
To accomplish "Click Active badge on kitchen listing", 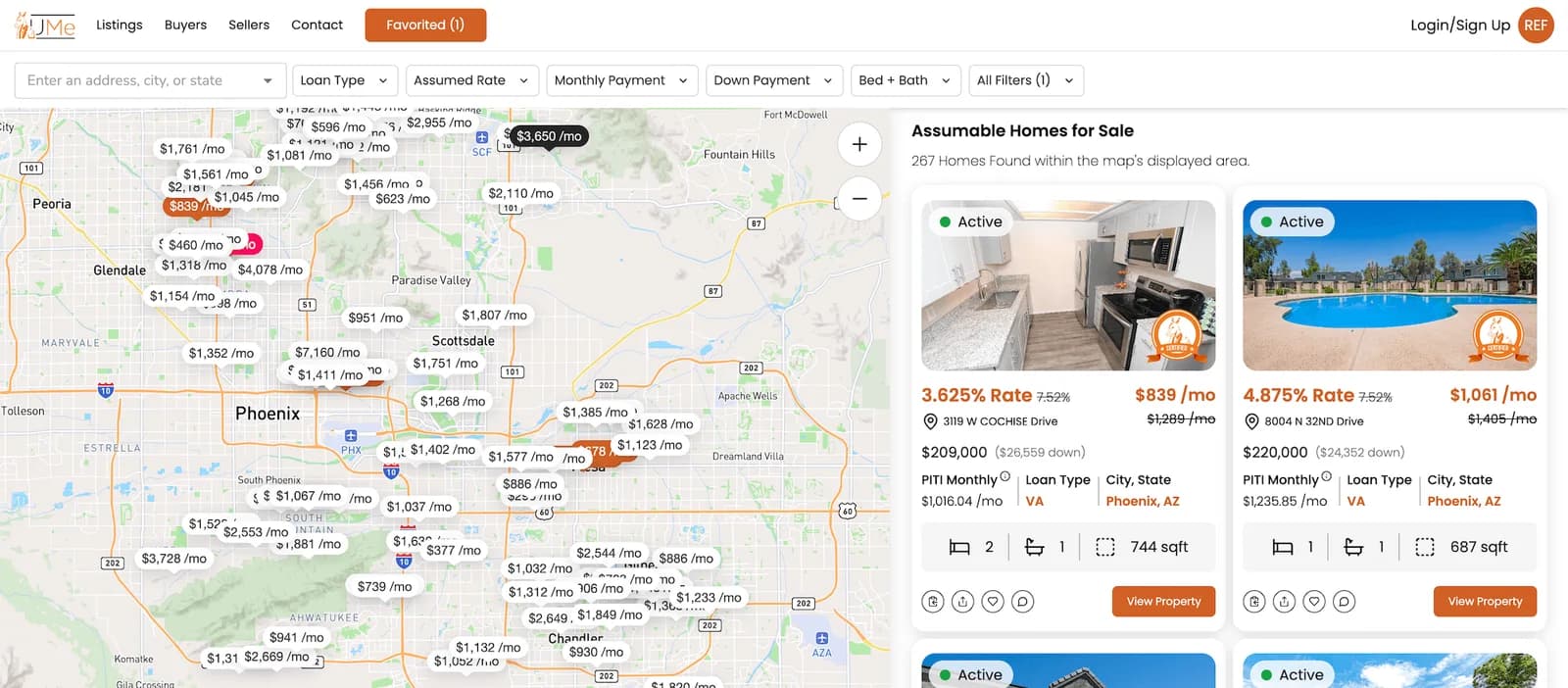I will (971, 221).
